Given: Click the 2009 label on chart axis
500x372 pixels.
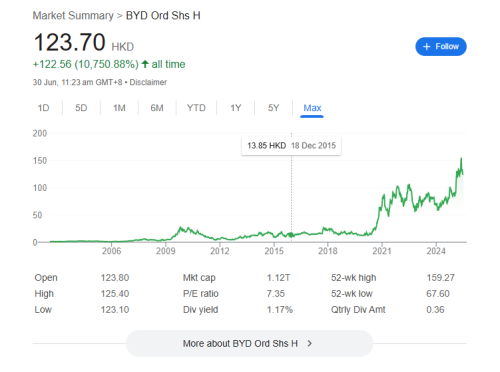Looking at the screenshot, I should (x=166, y=251).
